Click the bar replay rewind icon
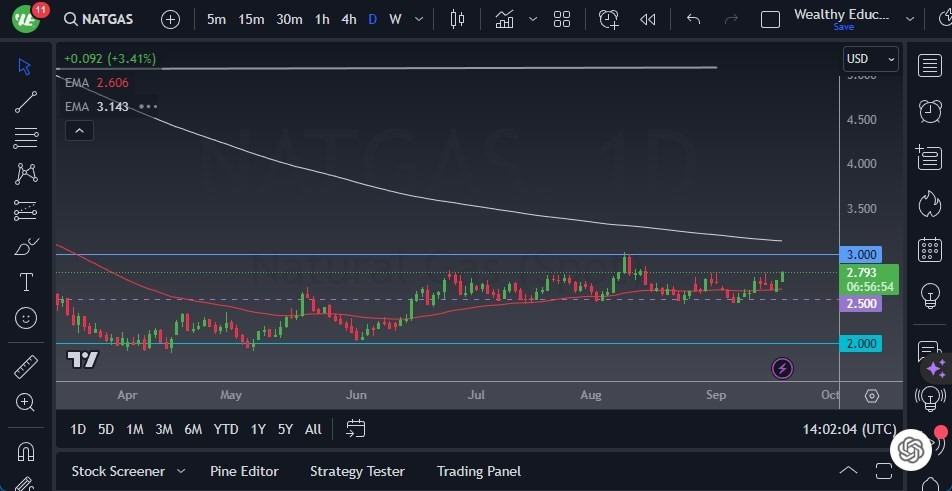 tap(648, 19)
